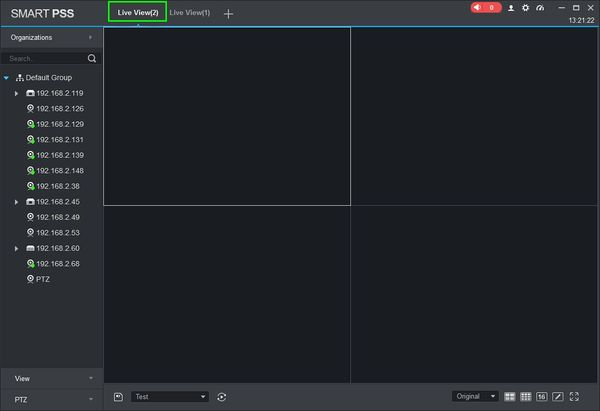Screen dimensions: 600x411
Task: Switch to the Live View(1) tab
Action: pyautogui.click(x=190, y=13)
